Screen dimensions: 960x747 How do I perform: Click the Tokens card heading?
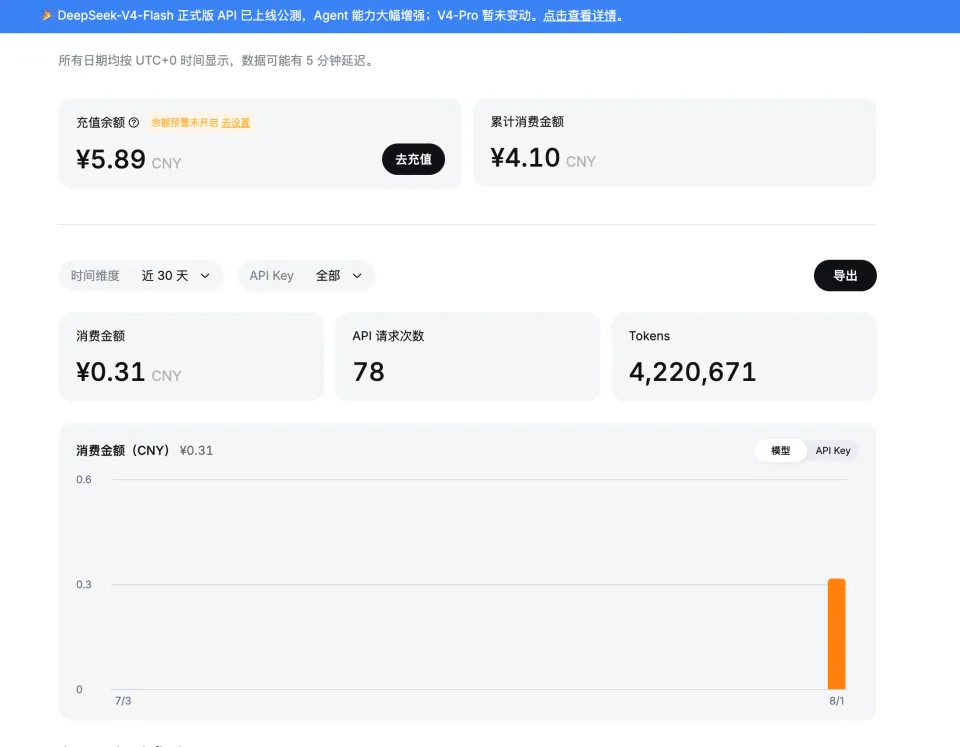pyautogui.click(x=649, y=336)
